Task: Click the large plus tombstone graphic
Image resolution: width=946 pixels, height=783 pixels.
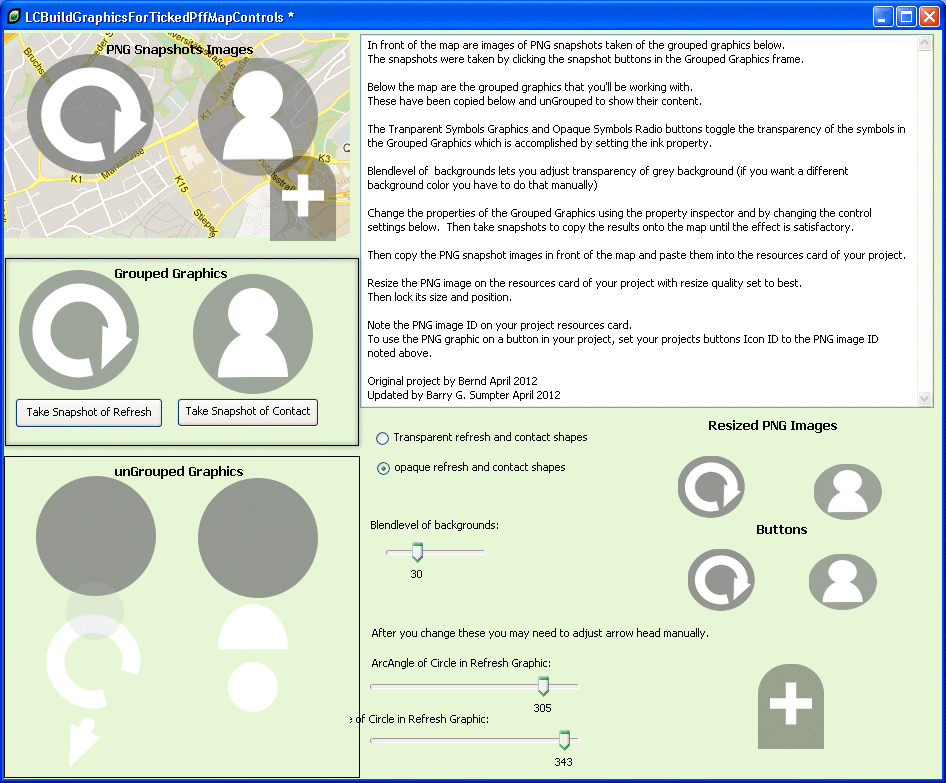Action: [791, 706]
